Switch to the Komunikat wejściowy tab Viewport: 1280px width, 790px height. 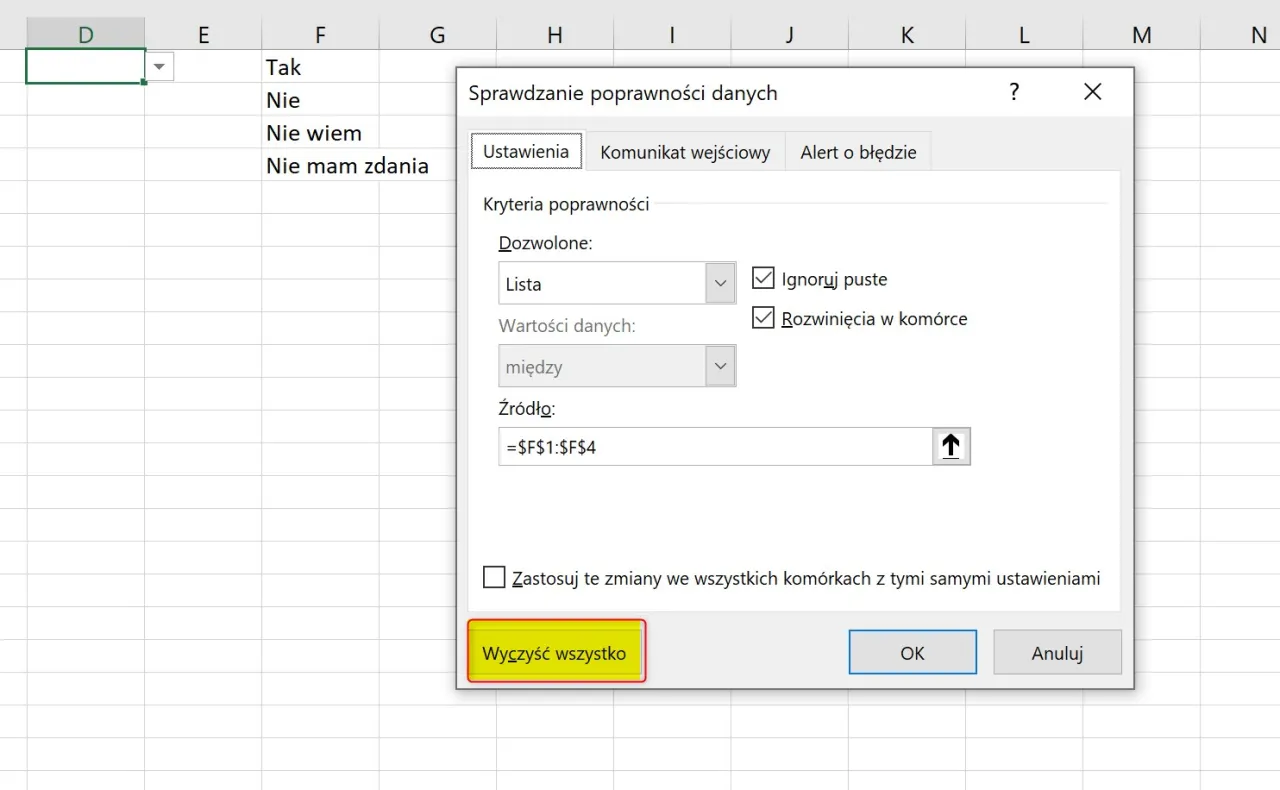point(685,153)
